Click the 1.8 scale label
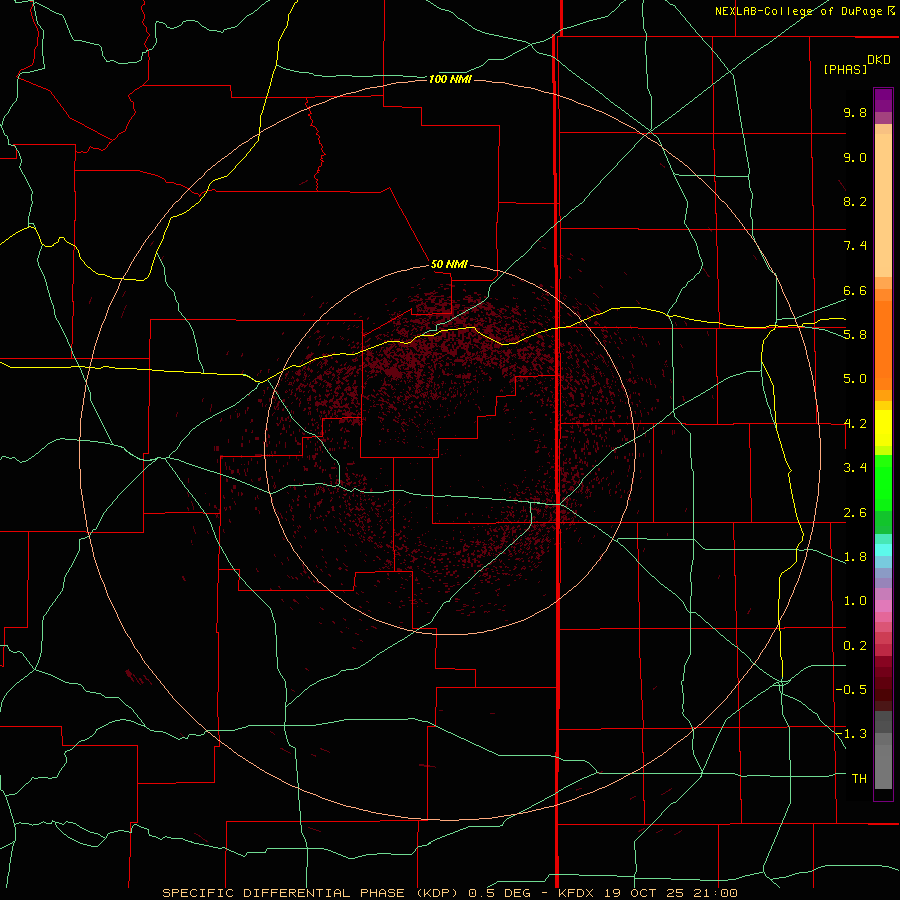This screenshot has height=900, width=900. tap(855, 557)
